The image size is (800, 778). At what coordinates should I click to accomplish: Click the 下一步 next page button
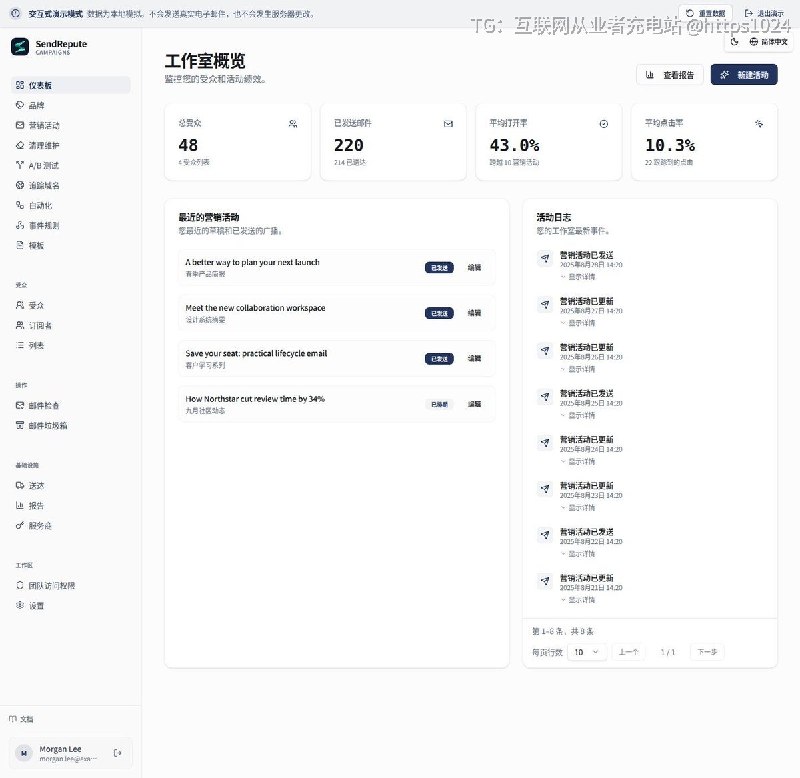click(707, 652)
